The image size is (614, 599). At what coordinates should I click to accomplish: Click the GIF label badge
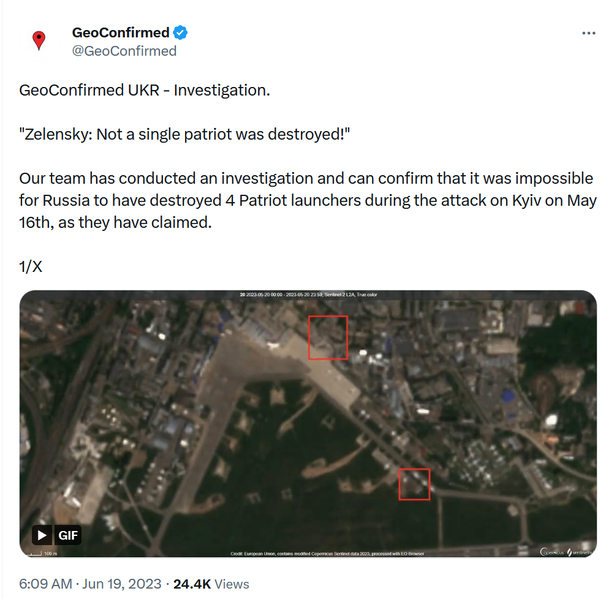68,534
